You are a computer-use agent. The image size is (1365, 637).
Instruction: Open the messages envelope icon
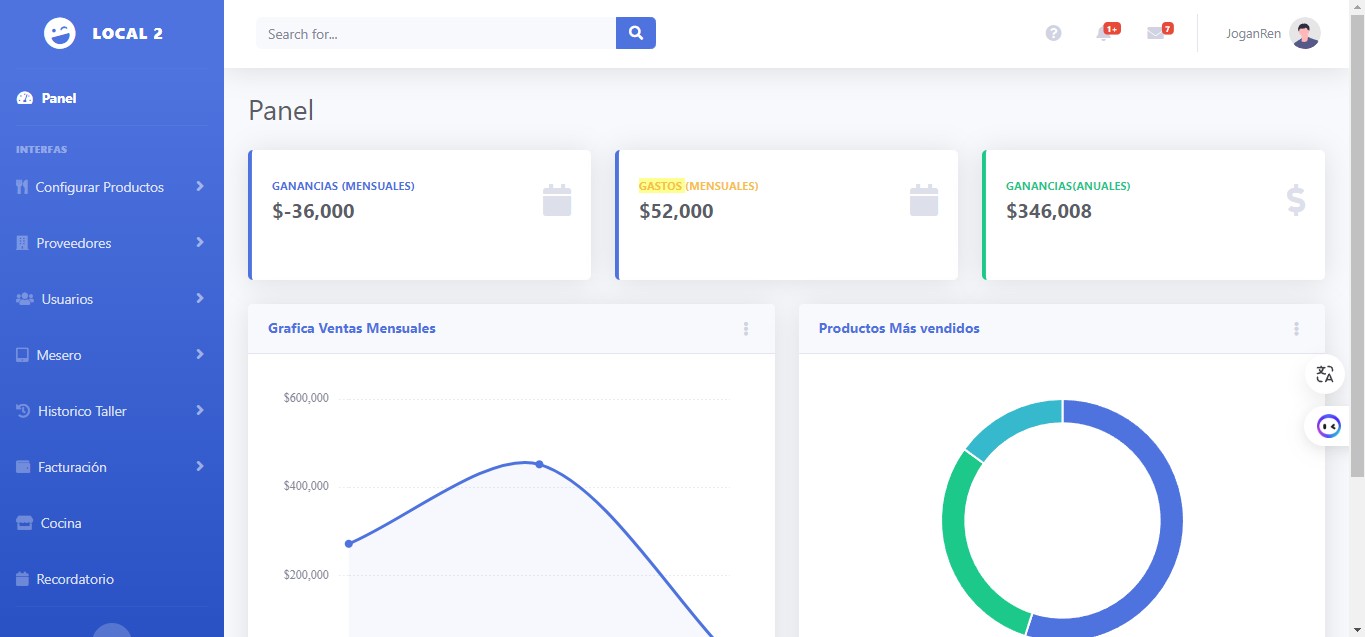click(x=1155, y=33)
